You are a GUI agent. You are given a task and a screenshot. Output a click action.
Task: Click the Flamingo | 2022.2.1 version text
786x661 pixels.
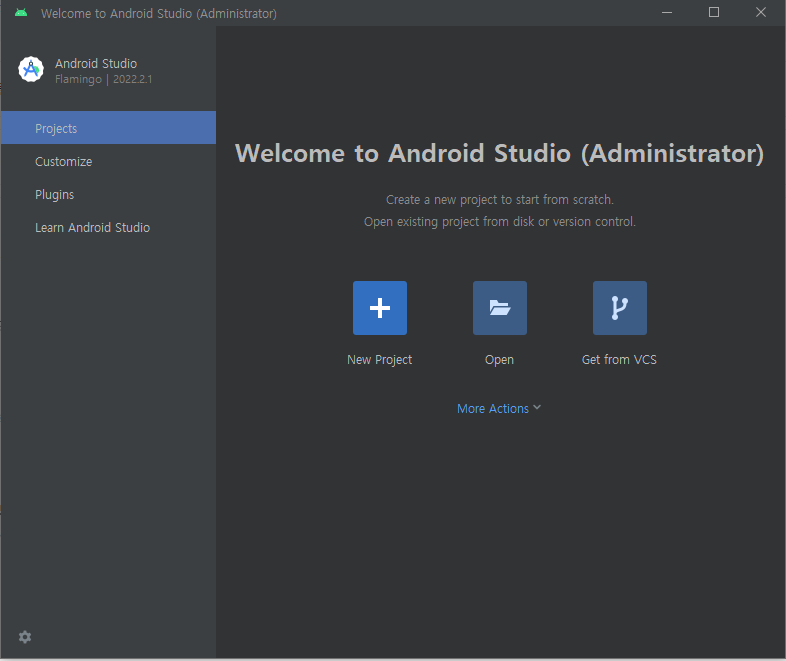104,79
